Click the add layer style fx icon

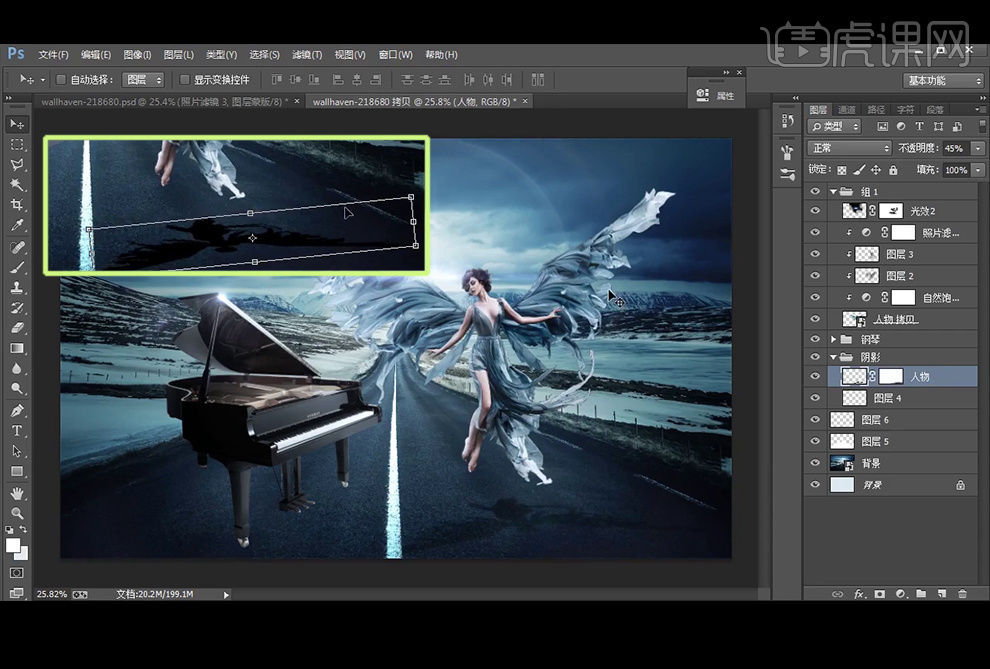click(x=858, y=594)
